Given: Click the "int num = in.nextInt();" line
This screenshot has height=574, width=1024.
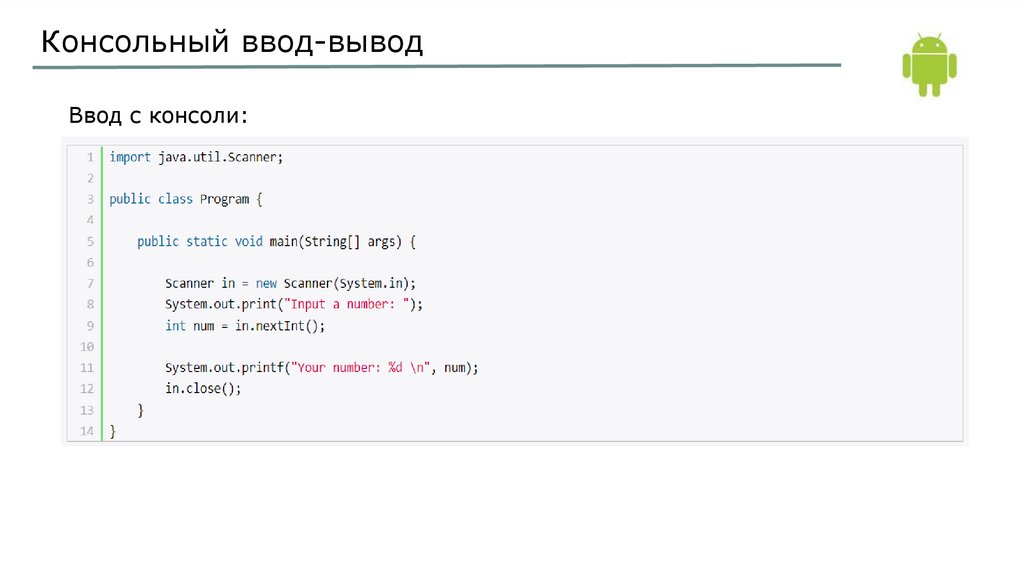Looking at the screenshot, I should 245,326.
